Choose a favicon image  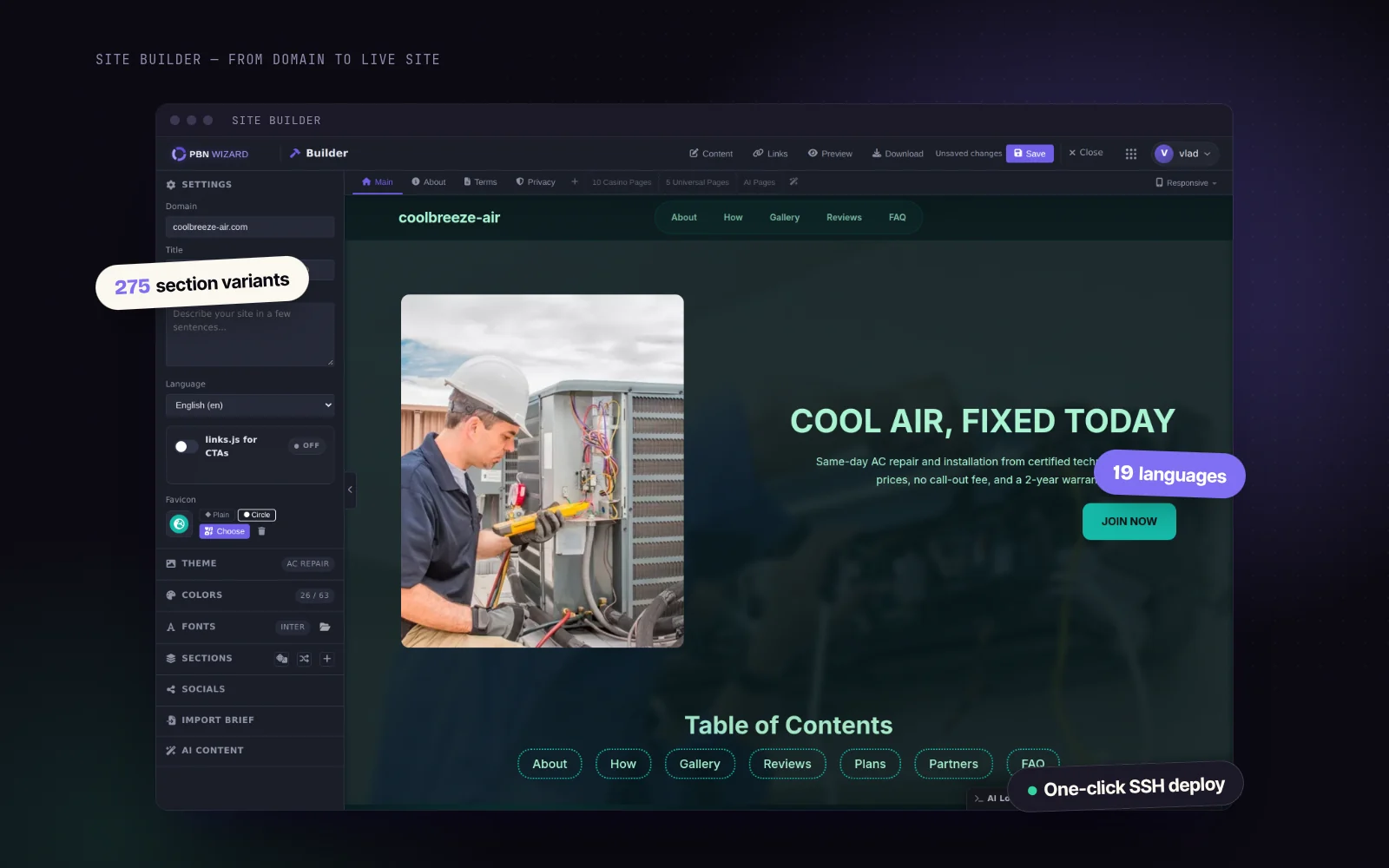(225, 531)
